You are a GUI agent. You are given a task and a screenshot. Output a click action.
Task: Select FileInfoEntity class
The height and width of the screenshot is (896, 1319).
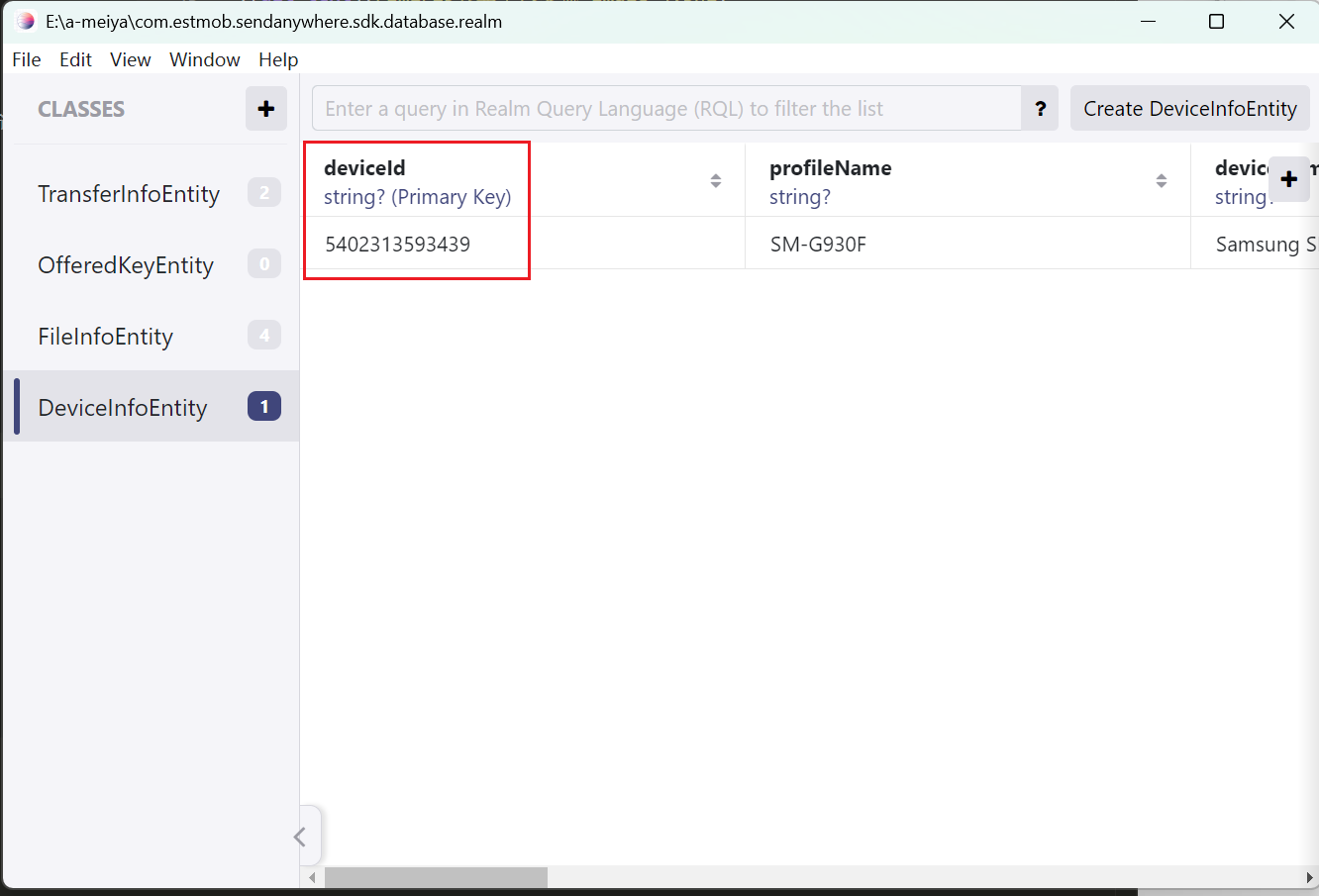106,337
